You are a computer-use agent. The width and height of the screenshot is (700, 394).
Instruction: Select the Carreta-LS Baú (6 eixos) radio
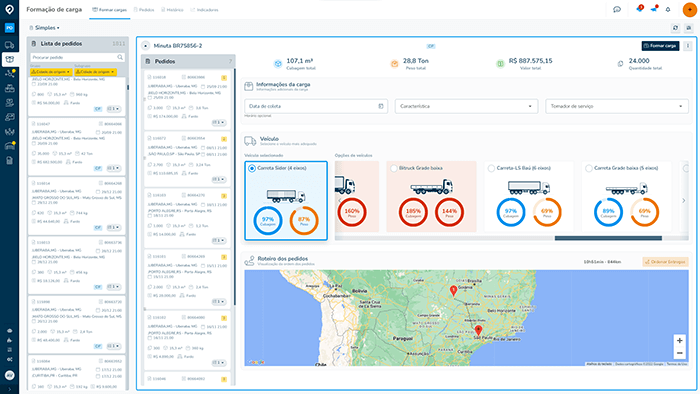click(x=491, y=168)
